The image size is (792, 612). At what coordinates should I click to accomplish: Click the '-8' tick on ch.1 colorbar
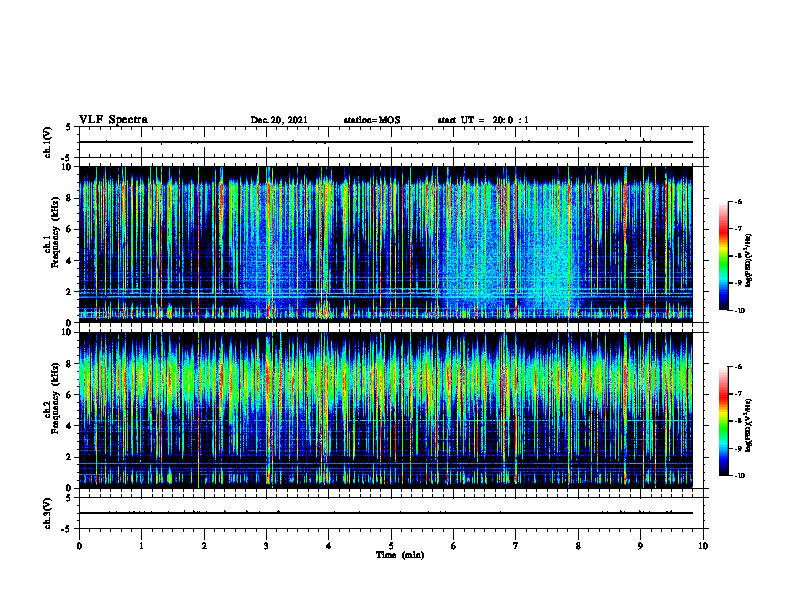pyautogui.click(x=738, y=256)
